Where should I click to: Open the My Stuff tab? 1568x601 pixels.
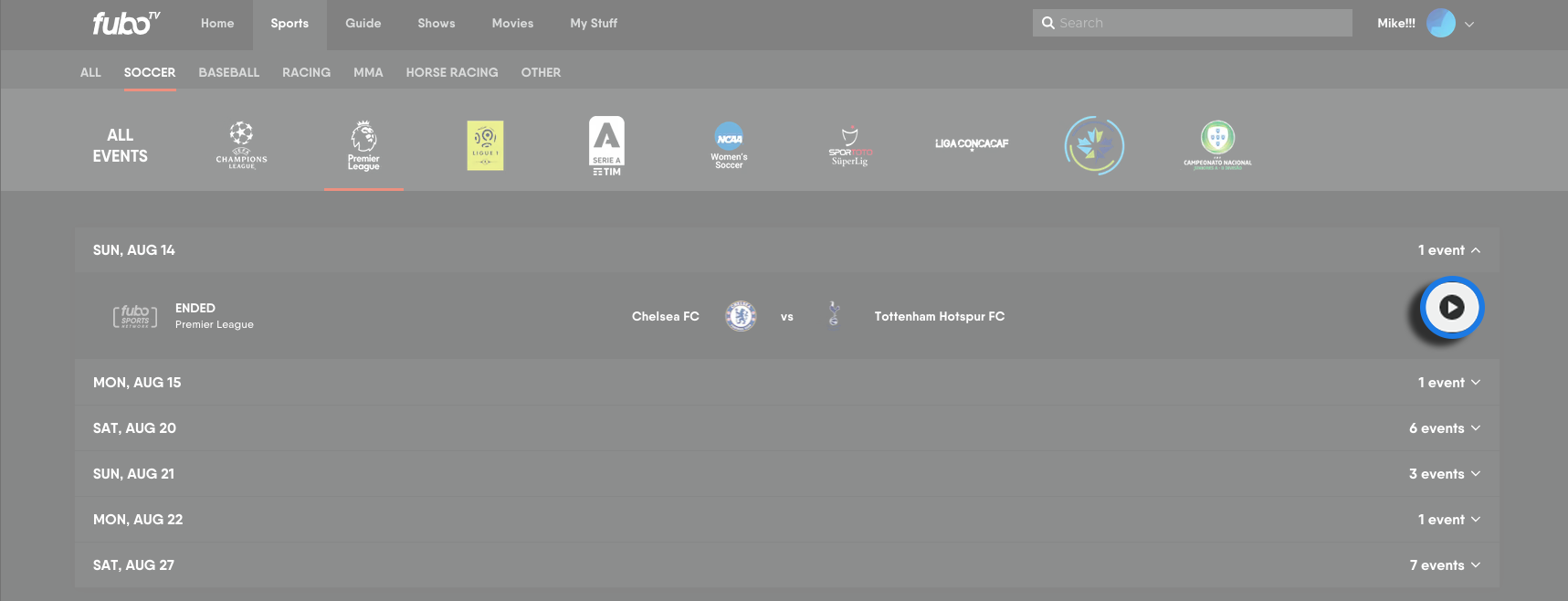pos(594,24)
